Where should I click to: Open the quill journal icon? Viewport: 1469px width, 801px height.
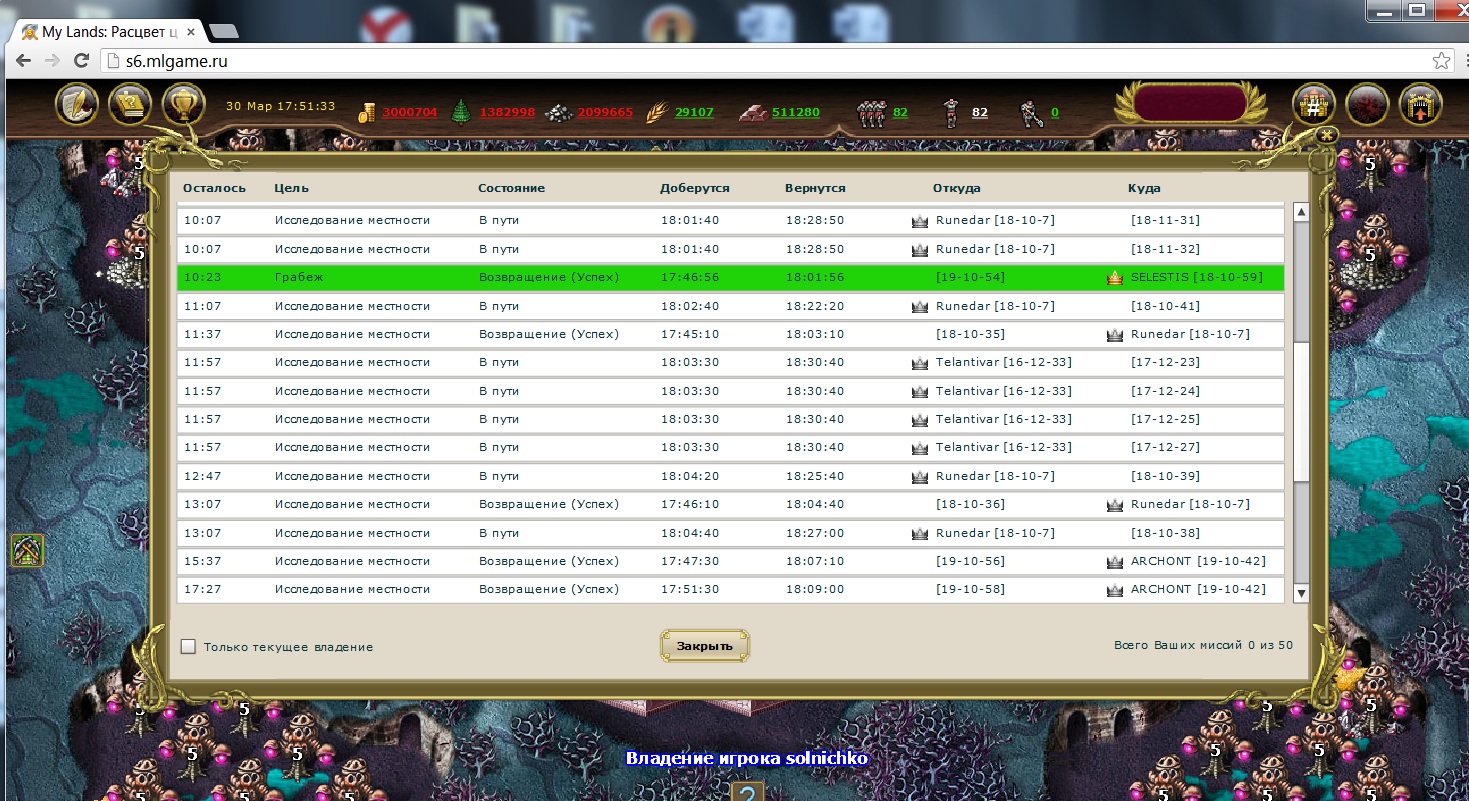[x=76, y=103]
